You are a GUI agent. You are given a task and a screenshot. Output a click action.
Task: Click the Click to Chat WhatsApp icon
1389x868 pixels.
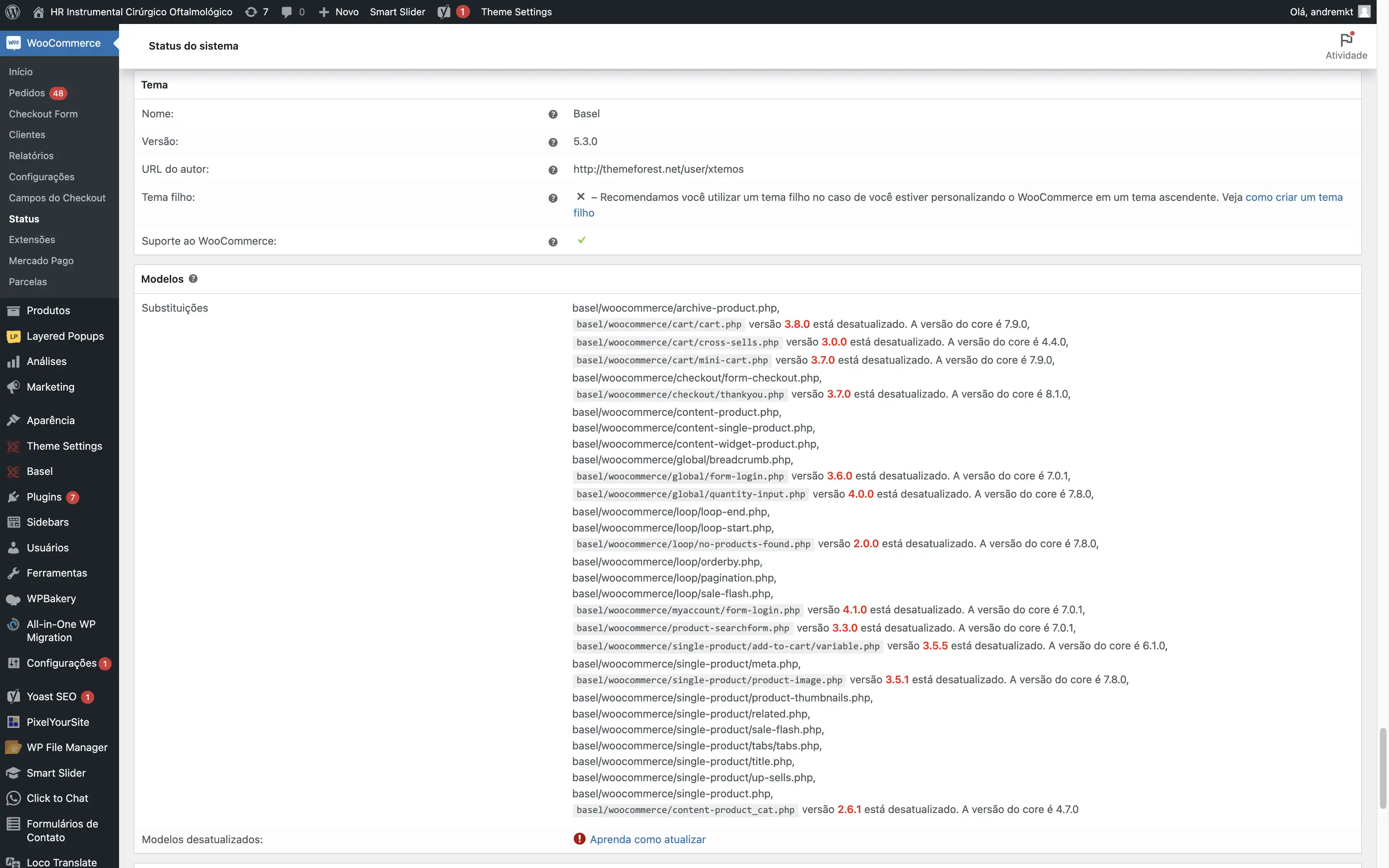14,798
